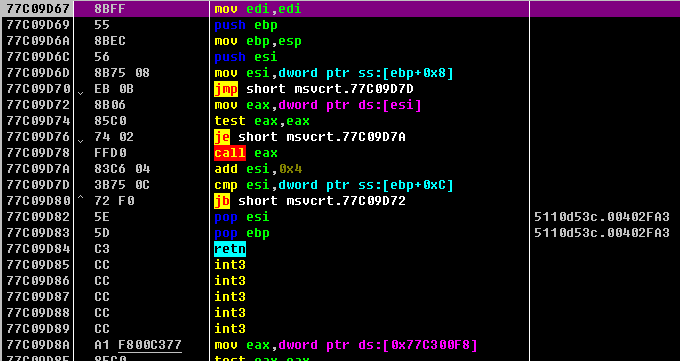The height and width of the screenshot is (361, 680).
Task: Select 'cmp esi,dword ptr ss:[ebp+0xC]' instruction
Action: pos(334,185)
